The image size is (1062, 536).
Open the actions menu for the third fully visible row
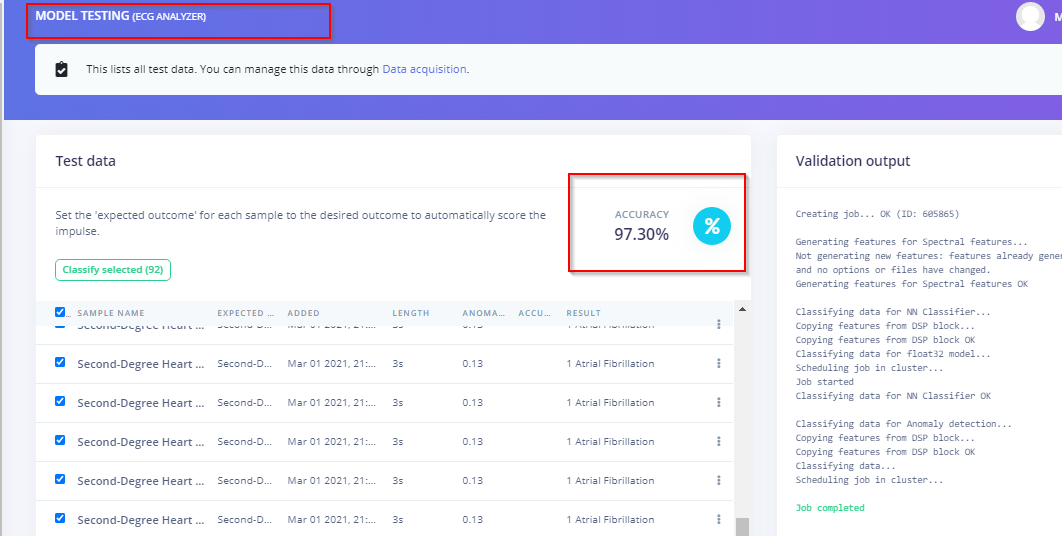click(x=718, y=442)
